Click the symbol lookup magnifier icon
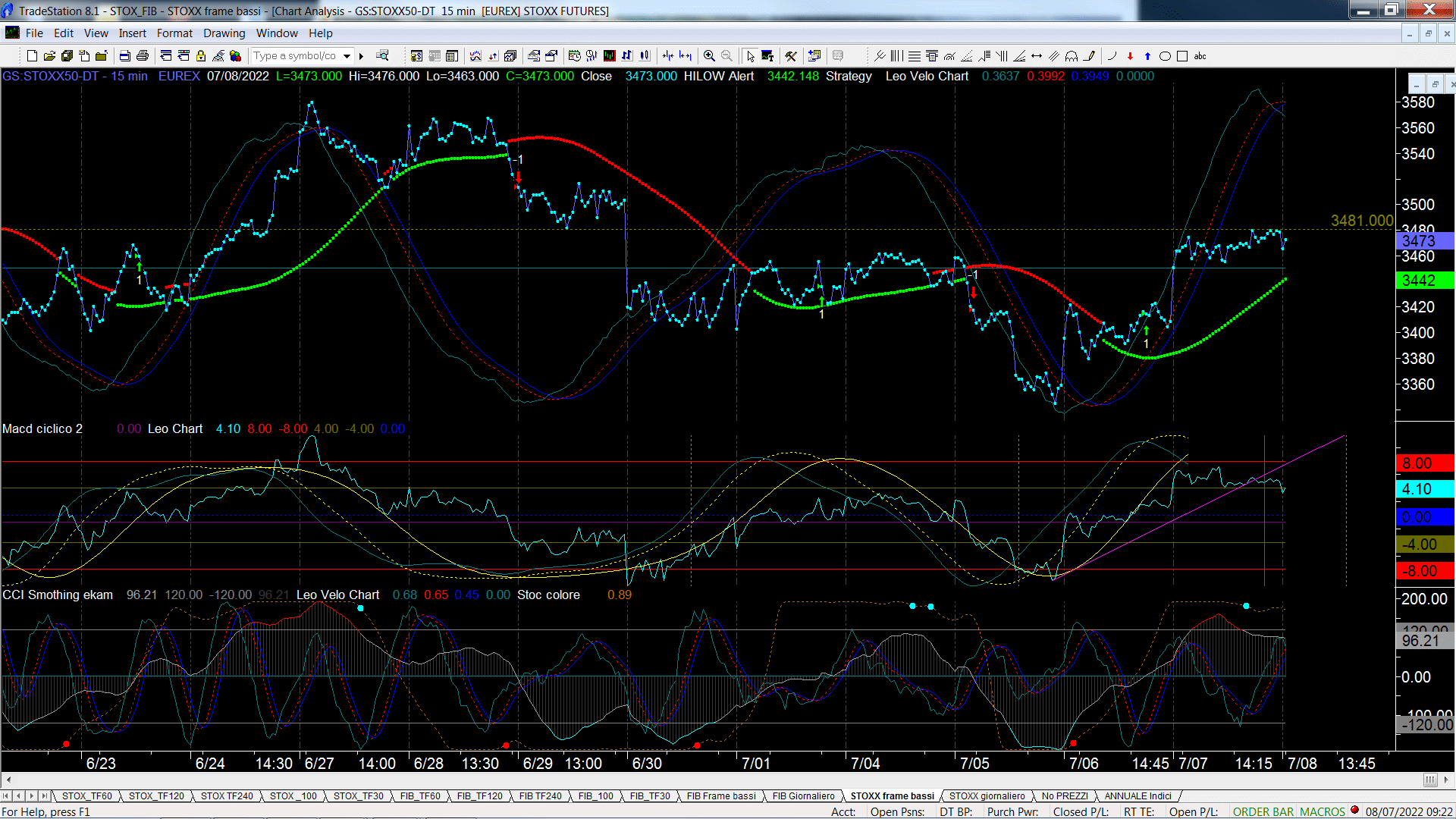Screen dimensions: 1456x819 [382, 56]
